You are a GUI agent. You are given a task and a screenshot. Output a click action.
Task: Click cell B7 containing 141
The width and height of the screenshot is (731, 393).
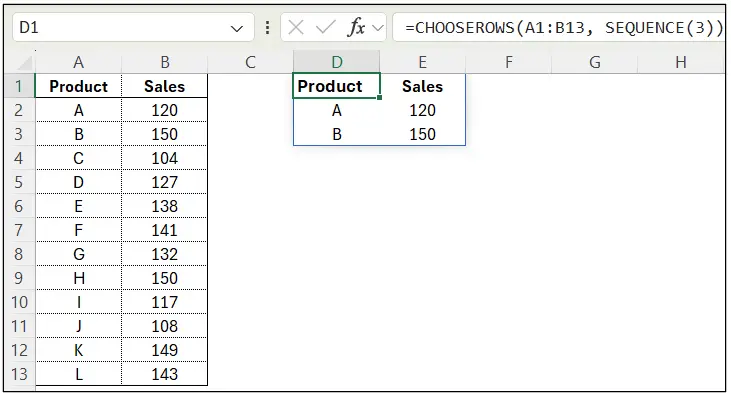(165, 230)
